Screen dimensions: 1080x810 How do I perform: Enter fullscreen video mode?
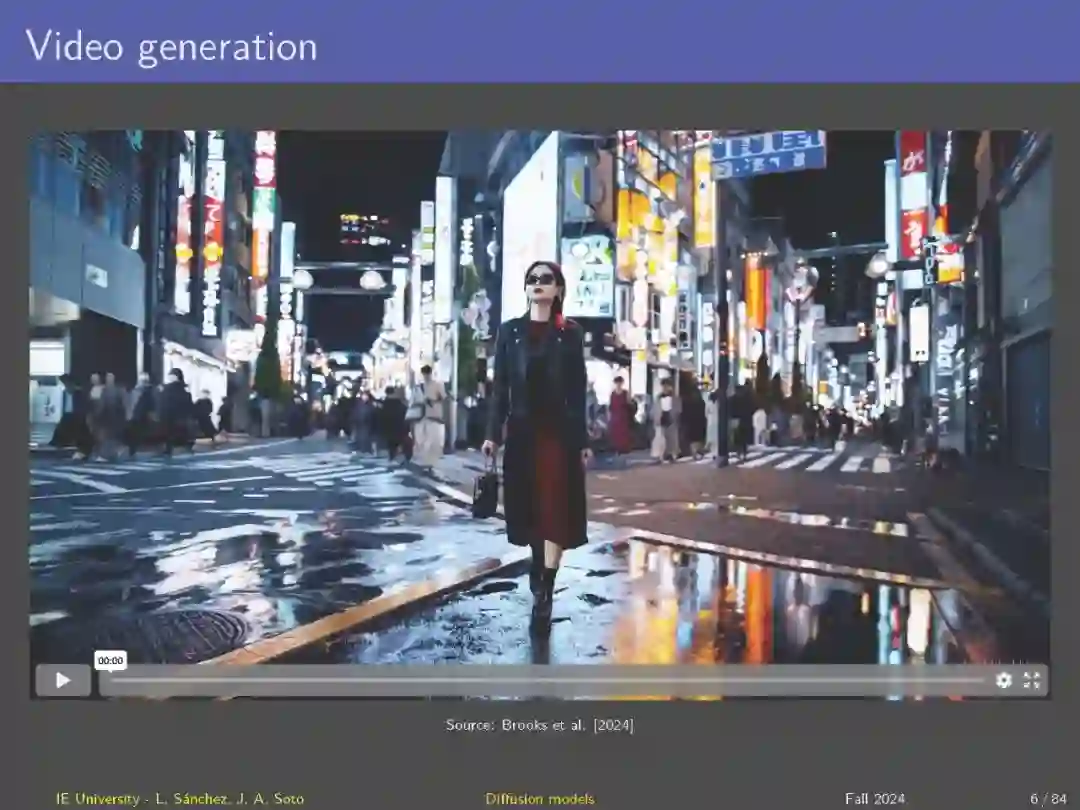1032,681
